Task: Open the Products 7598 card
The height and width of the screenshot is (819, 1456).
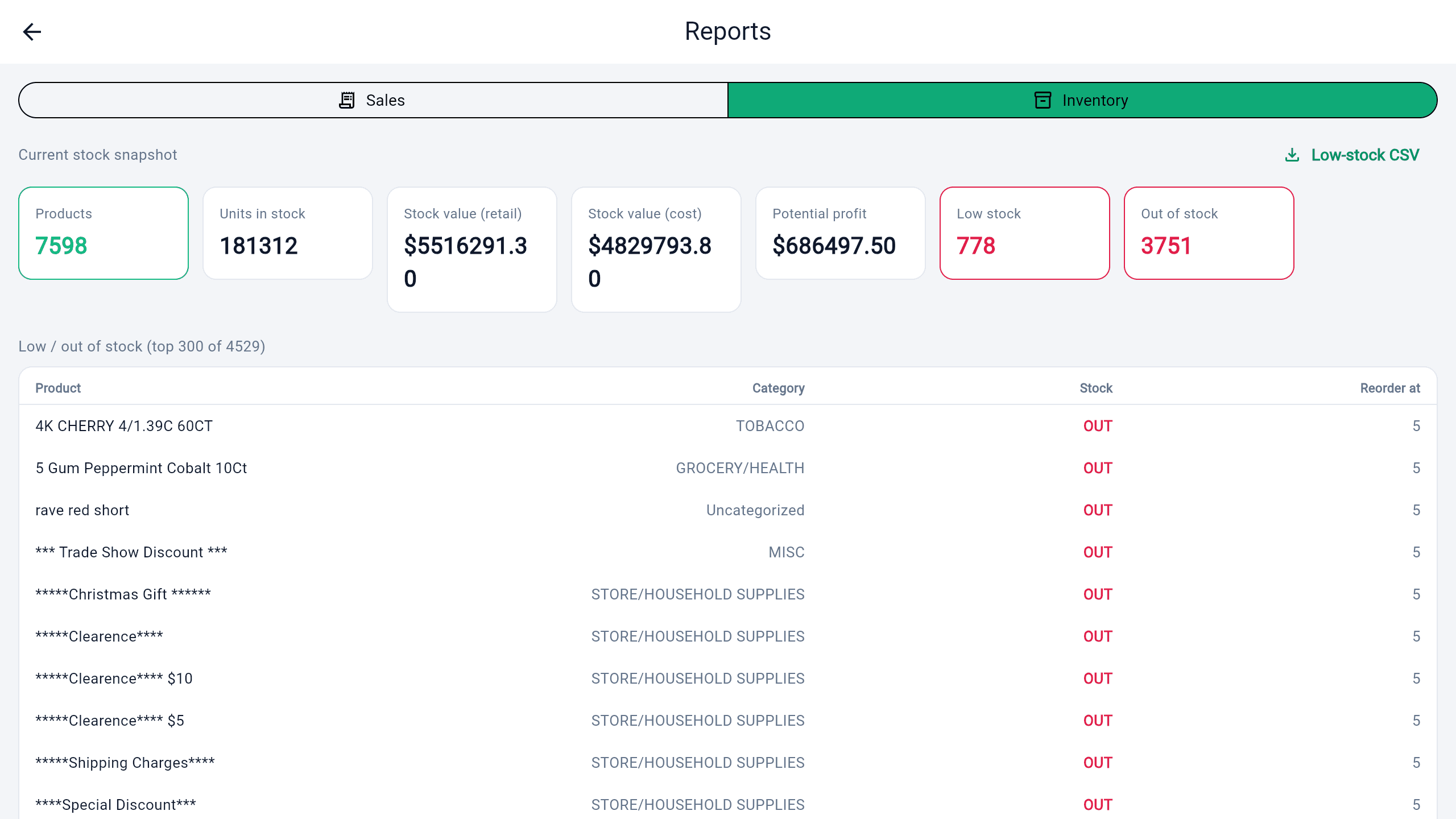Action: pyautogui.click(x=104, y=233)
